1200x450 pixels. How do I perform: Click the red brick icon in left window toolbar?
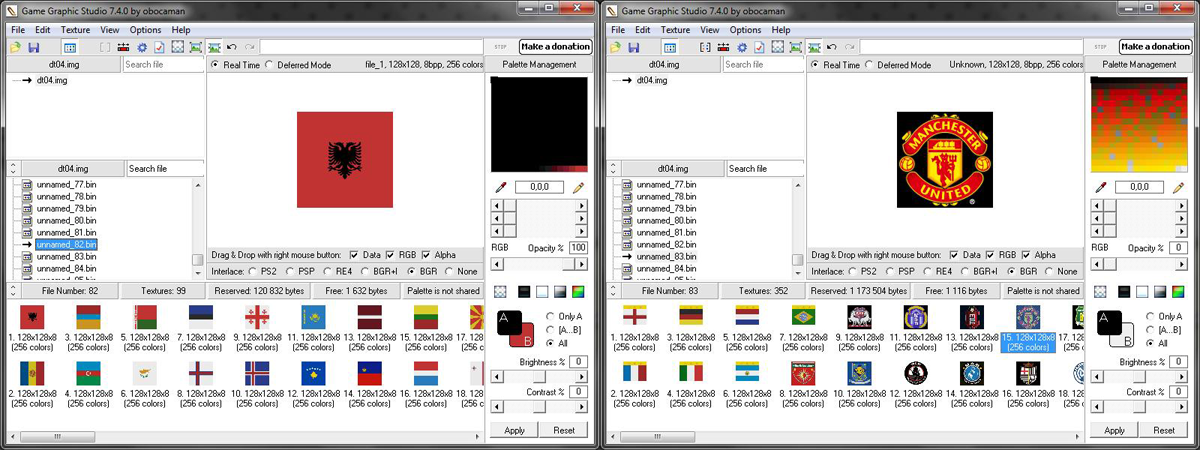click(x=124, y=47)
